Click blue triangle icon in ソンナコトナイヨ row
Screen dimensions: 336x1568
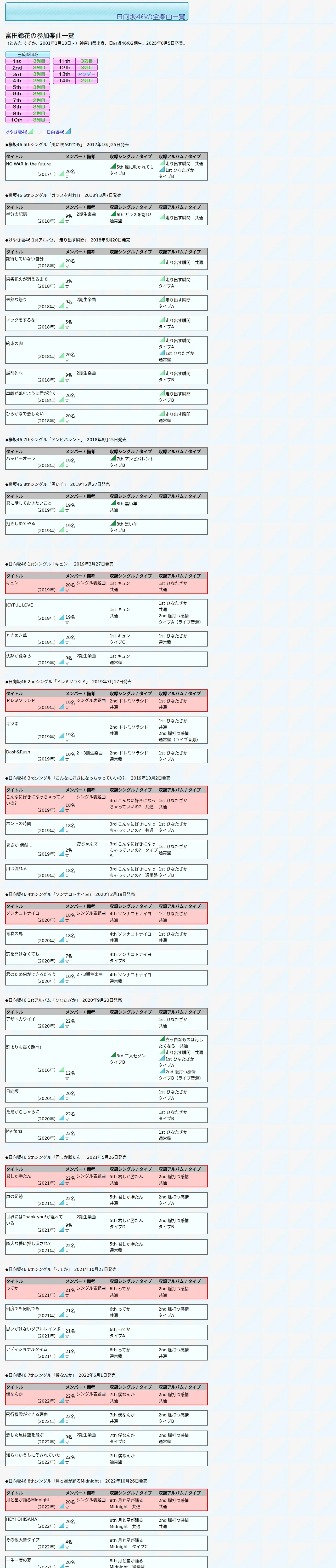tap(61, 920)
